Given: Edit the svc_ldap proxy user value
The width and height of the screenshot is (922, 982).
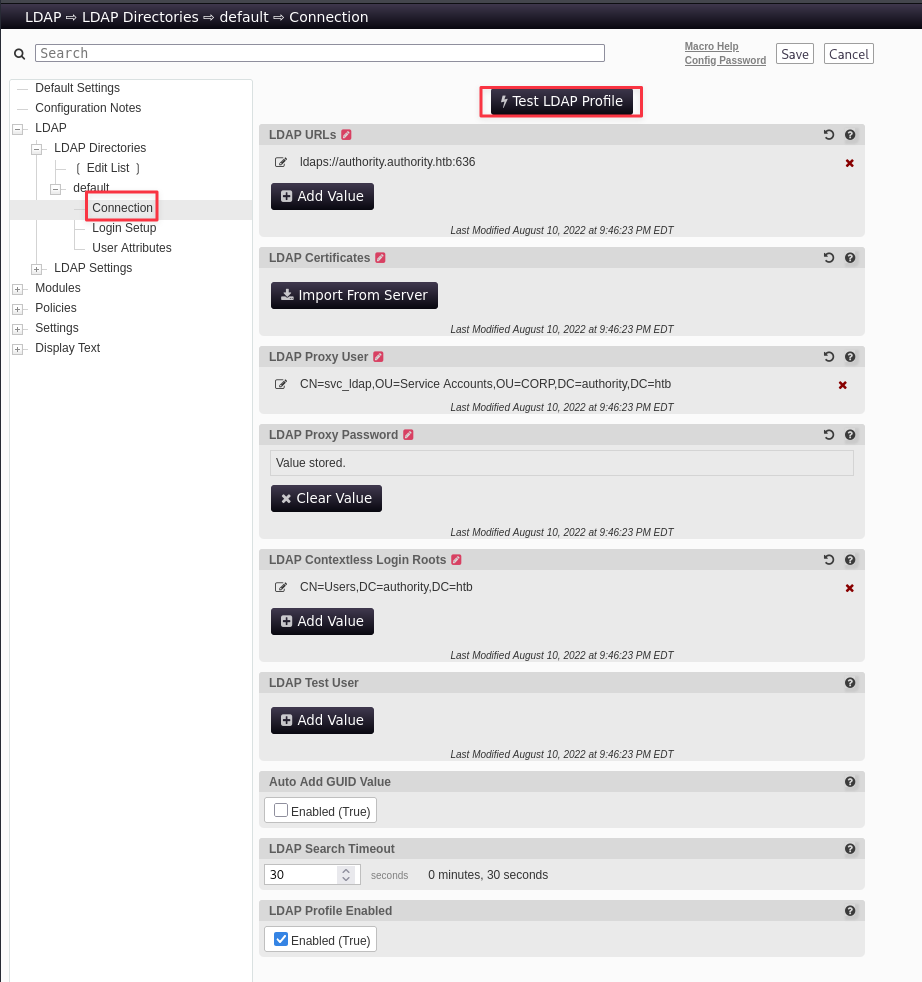Looking at the screenshot, I should pyautogui.click(x=281, y=384).
